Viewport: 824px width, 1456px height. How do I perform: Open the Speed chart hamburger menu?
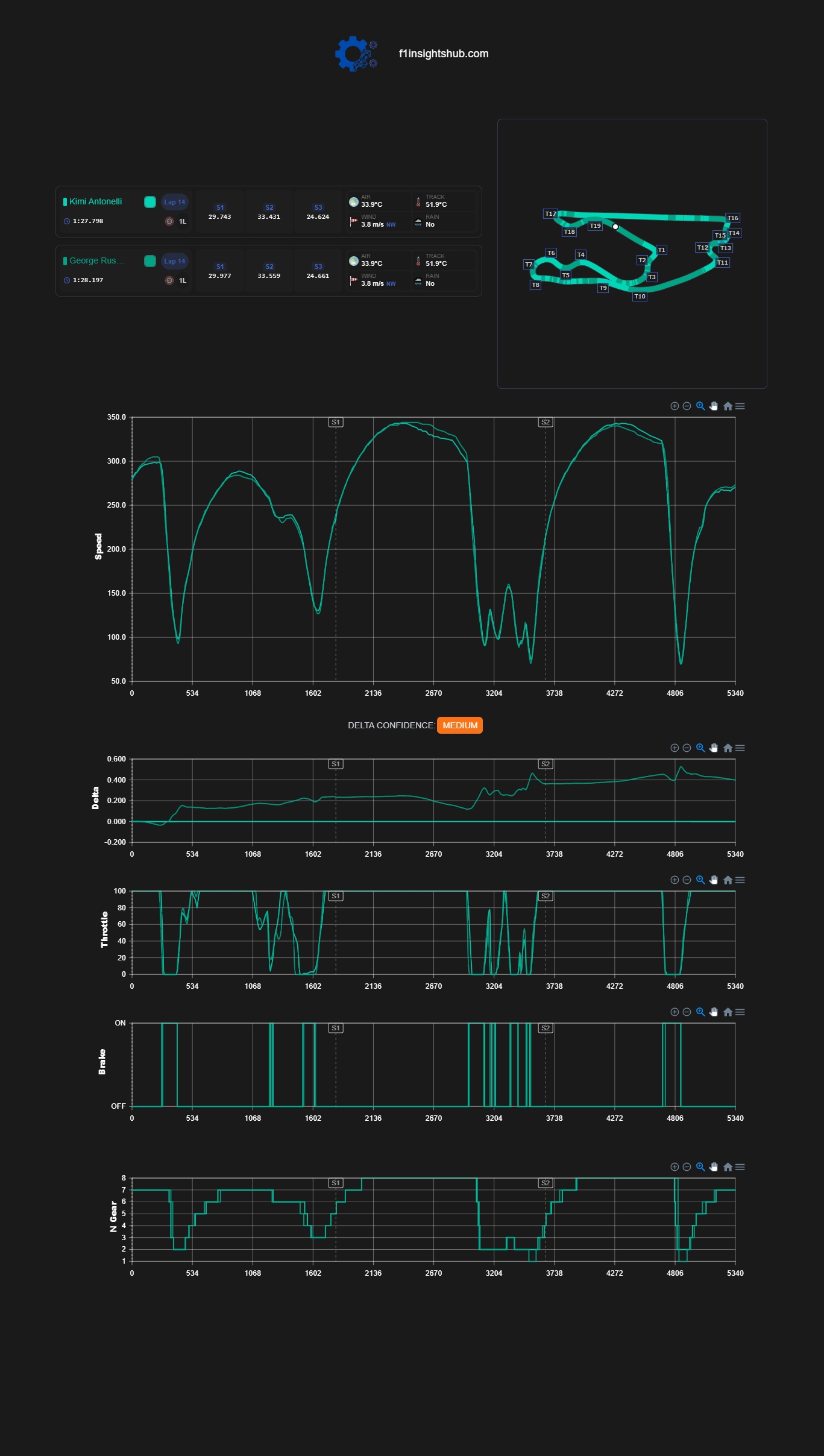point(740,406)
